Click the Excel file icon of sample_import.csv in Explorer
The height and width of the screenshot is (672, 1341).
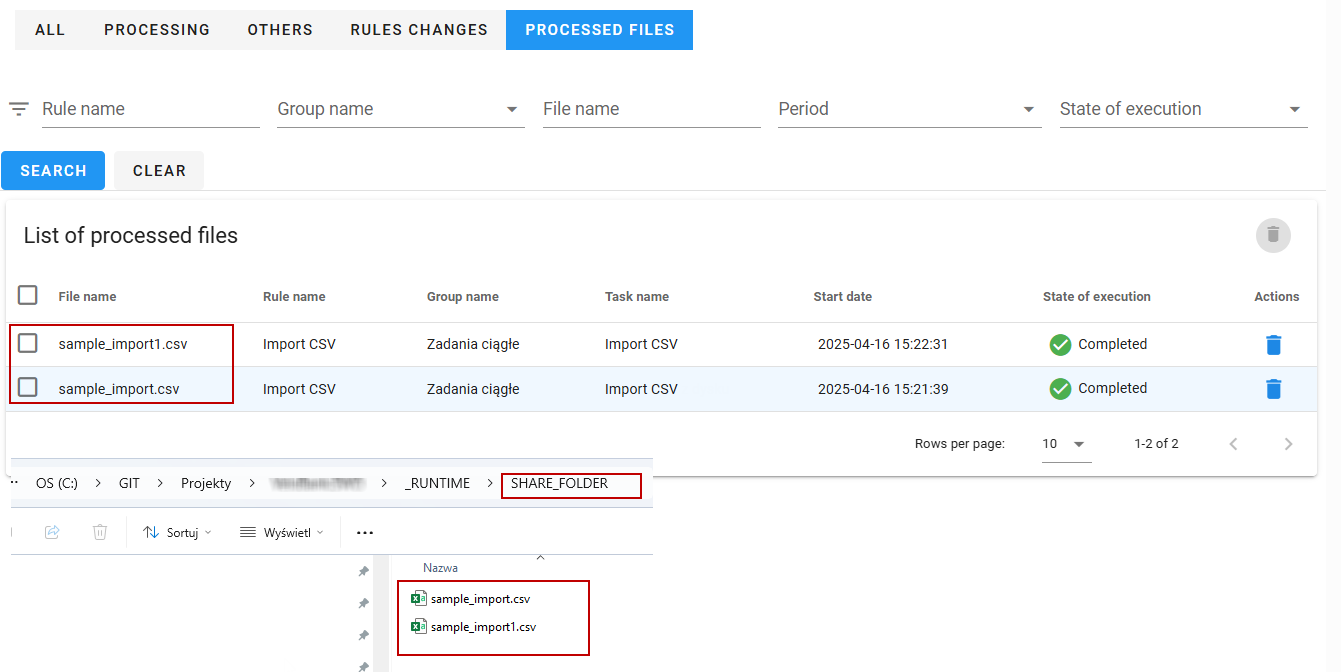(419, 599)
